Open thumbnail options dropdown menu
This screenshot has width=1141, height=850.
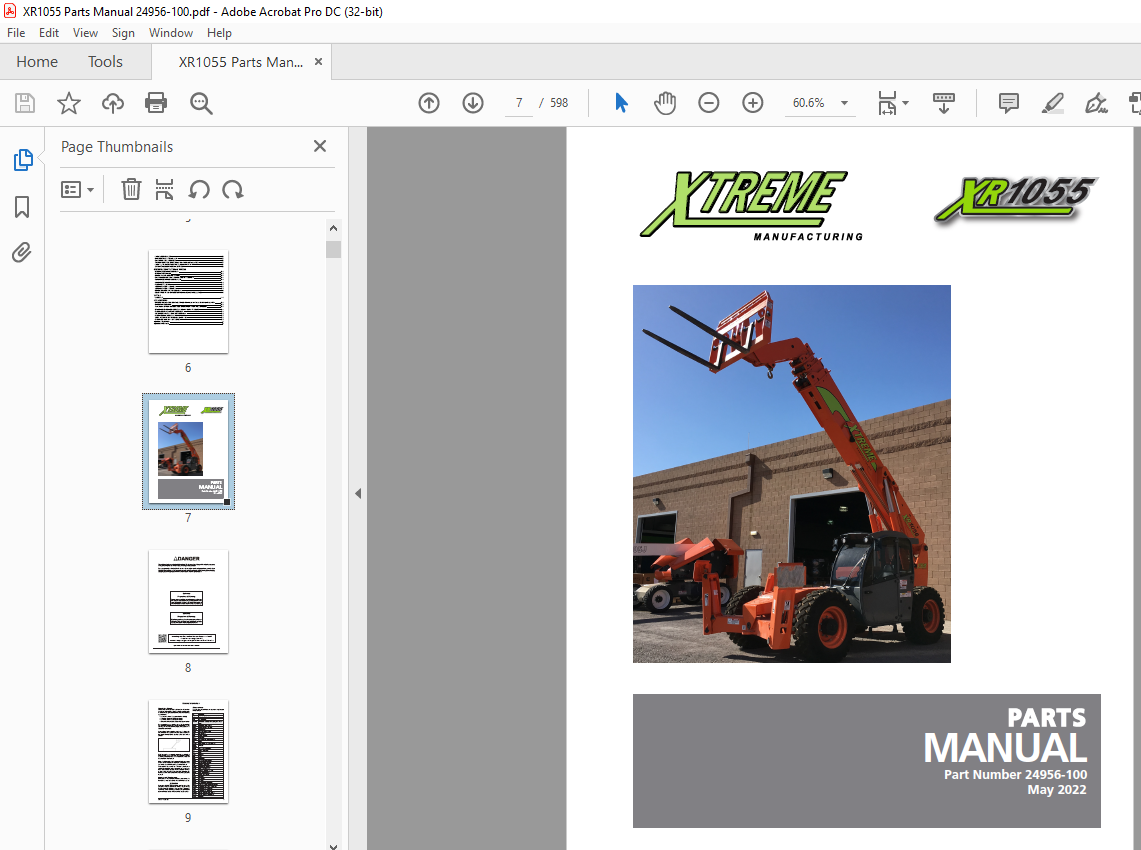[x=77, y=190]
